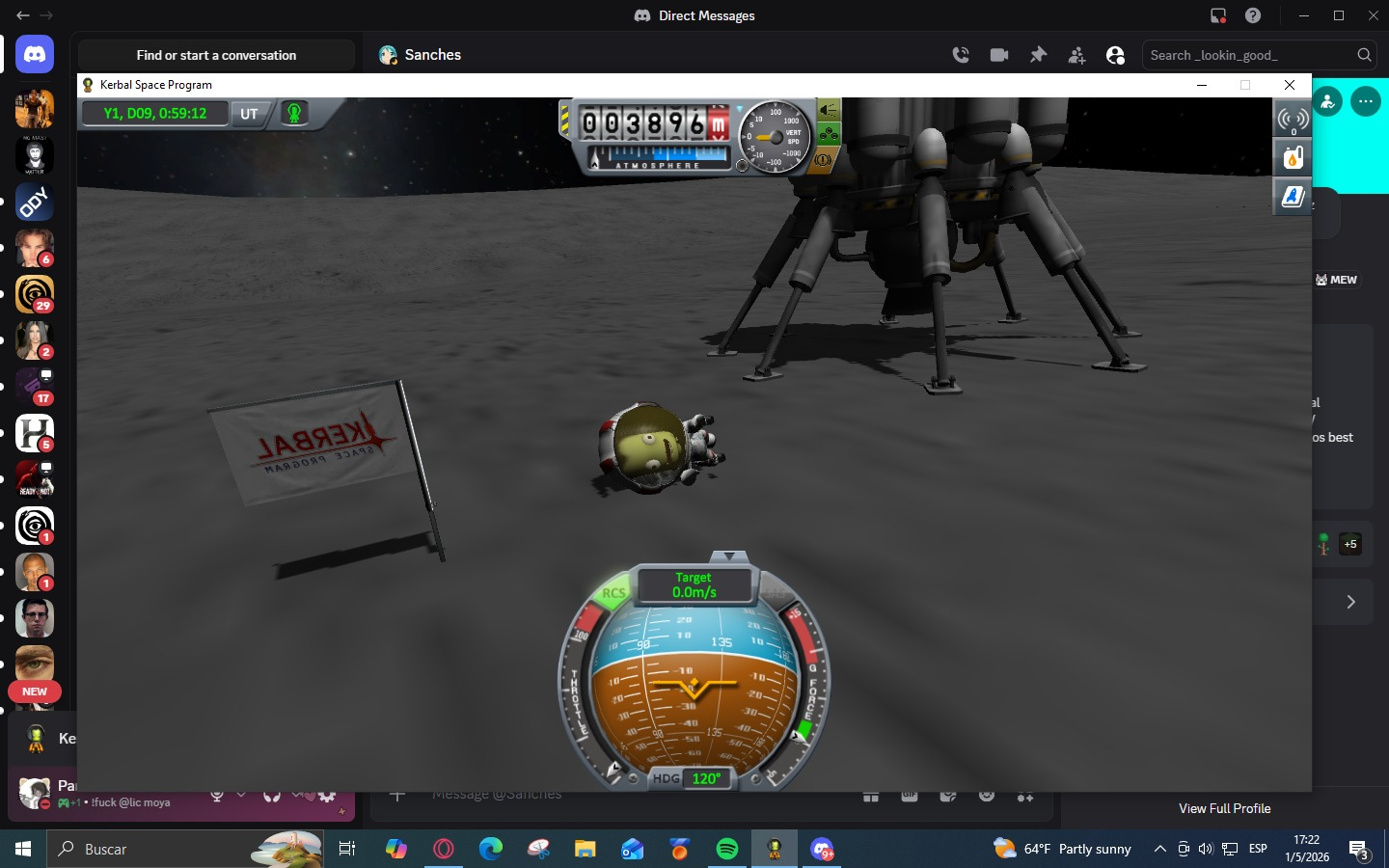1389x868 pixels.
Task: Open profile more options ellipsis
Action: tap(1366, 101)
